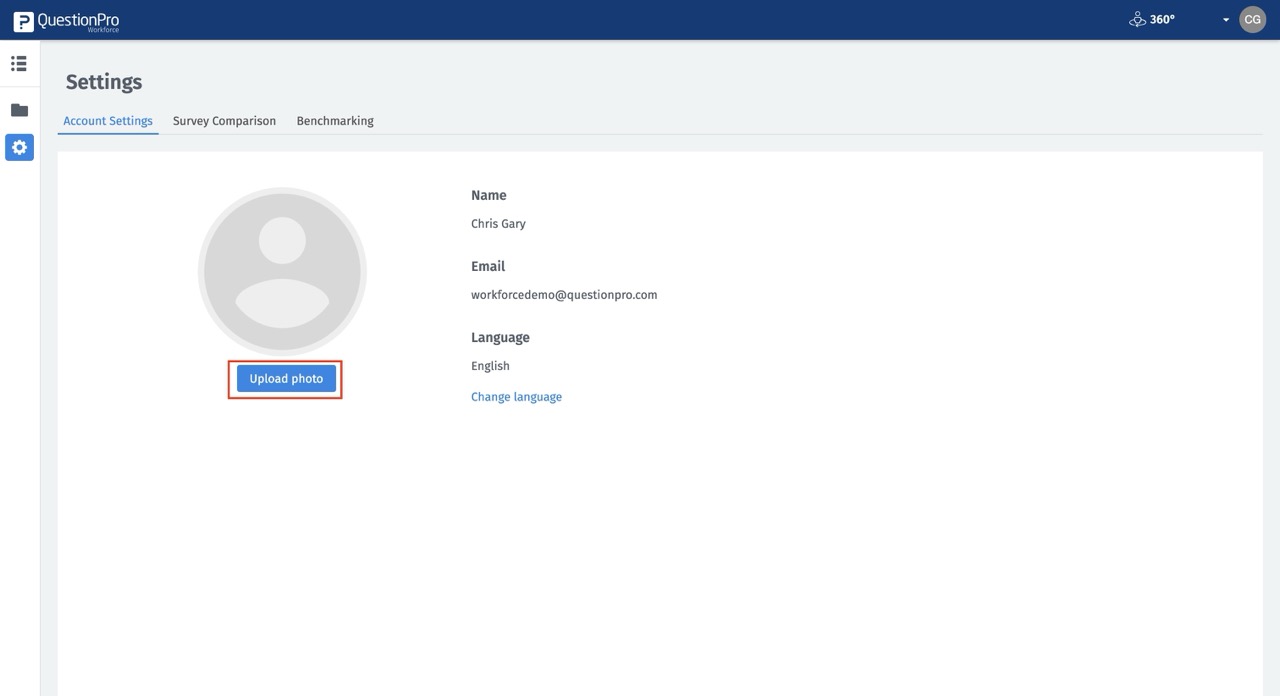Select the Account Settings tab
This screenshot has width=1280, height=696.
tap(107, 120)
